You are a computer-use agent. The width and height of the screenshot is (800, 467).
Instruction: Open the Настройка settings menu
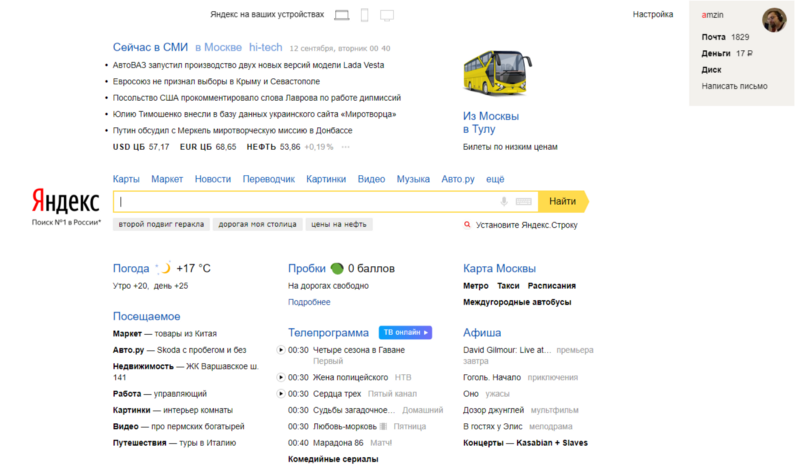pyautogui.click(x=653, y=14)
